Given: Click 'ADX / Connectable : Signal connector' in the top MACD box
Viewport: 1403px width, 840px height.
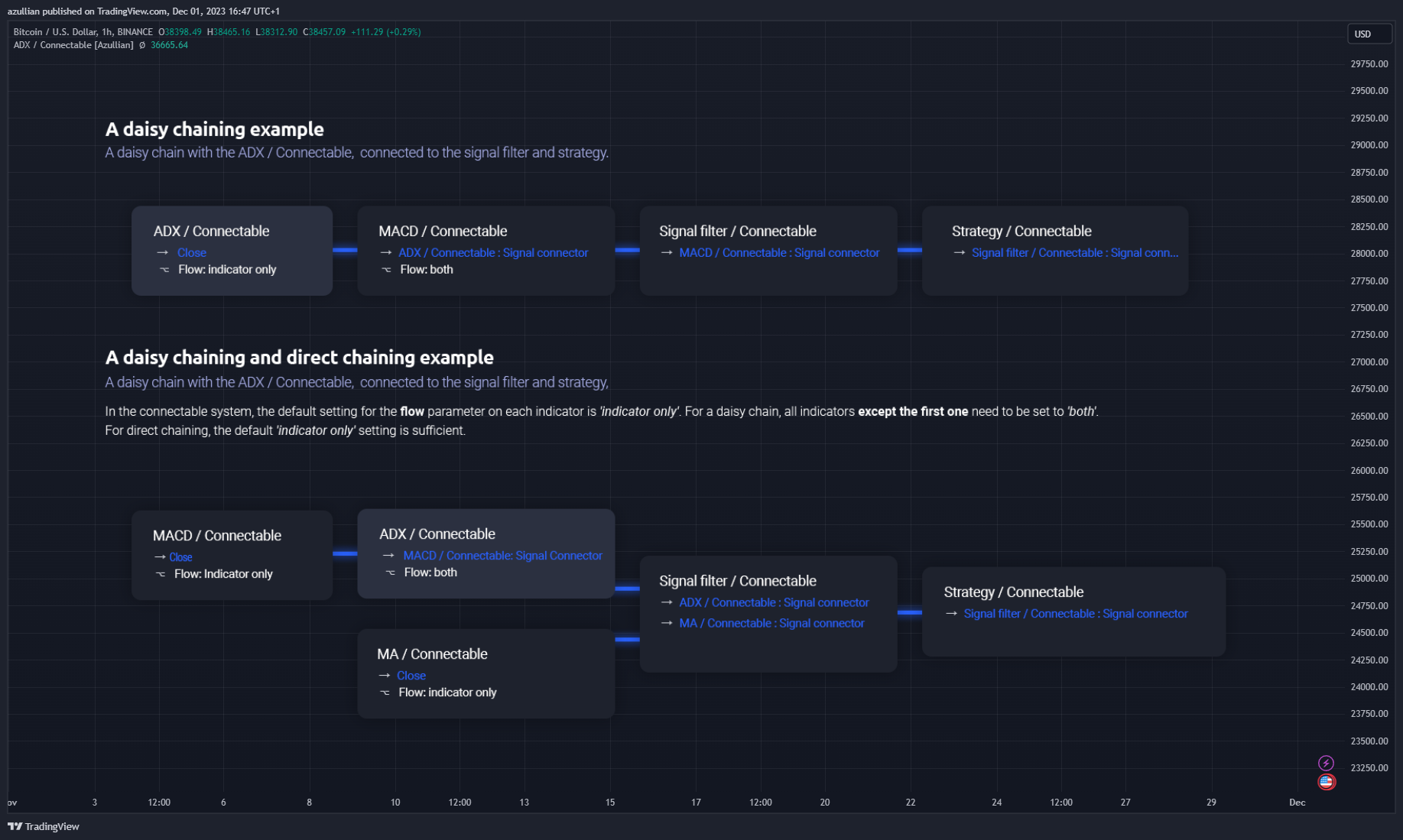Looking at the screenshot, I should pyautogui.click(x=493, y=252).
